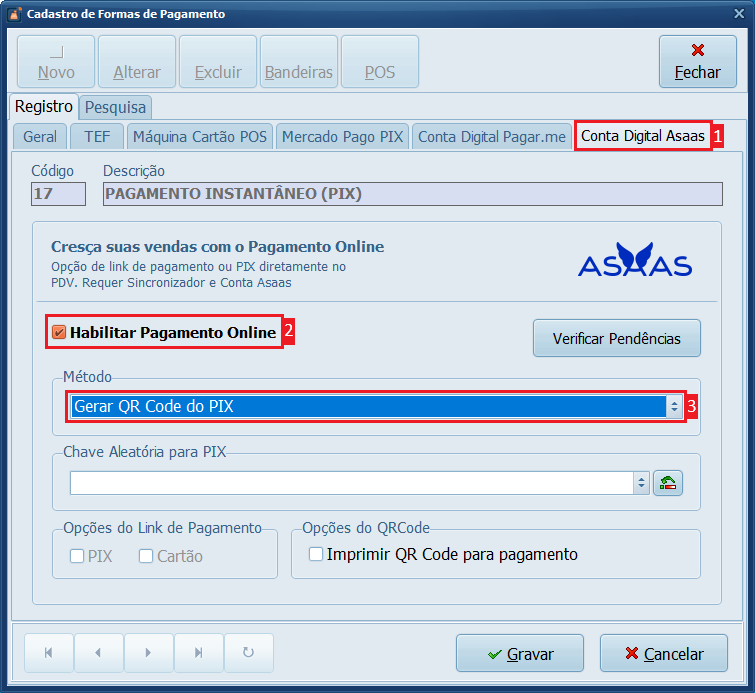Open the POS toolbar button
The height and width of the screenshot is (693, 755).
[x=379, y=62]
